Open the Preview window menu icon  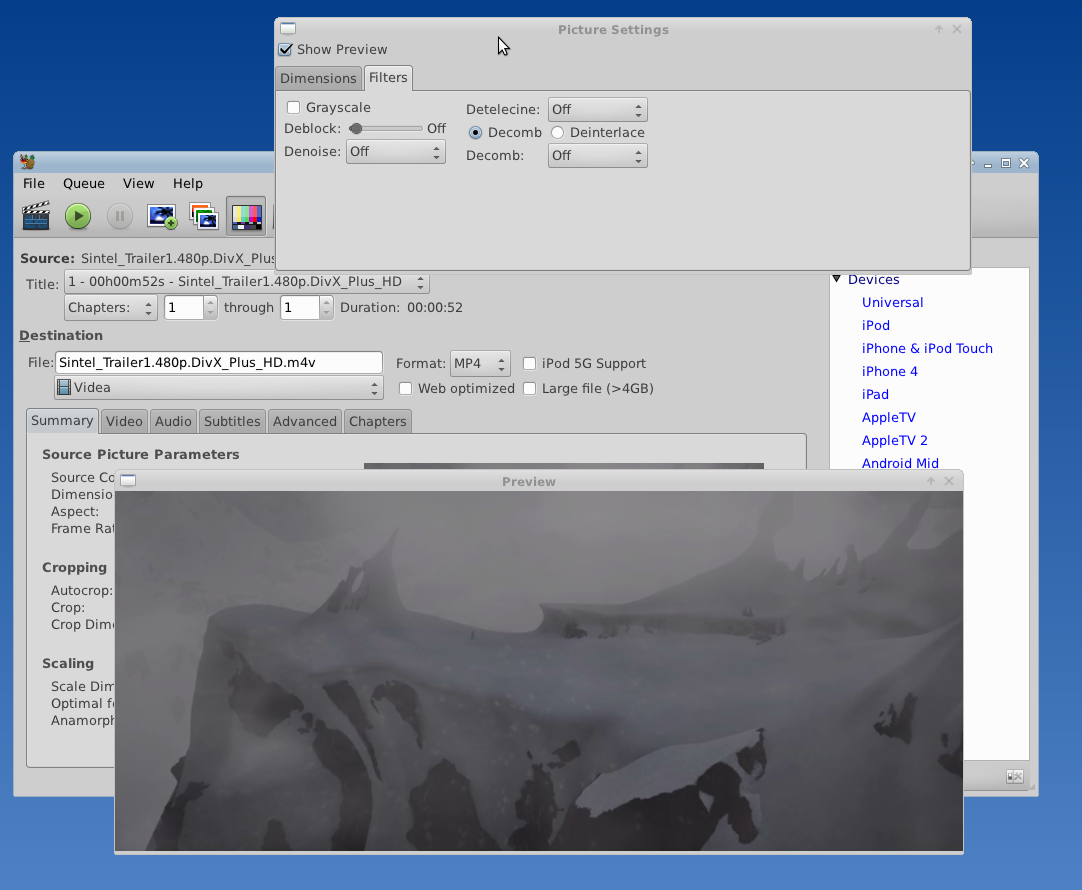128,480
